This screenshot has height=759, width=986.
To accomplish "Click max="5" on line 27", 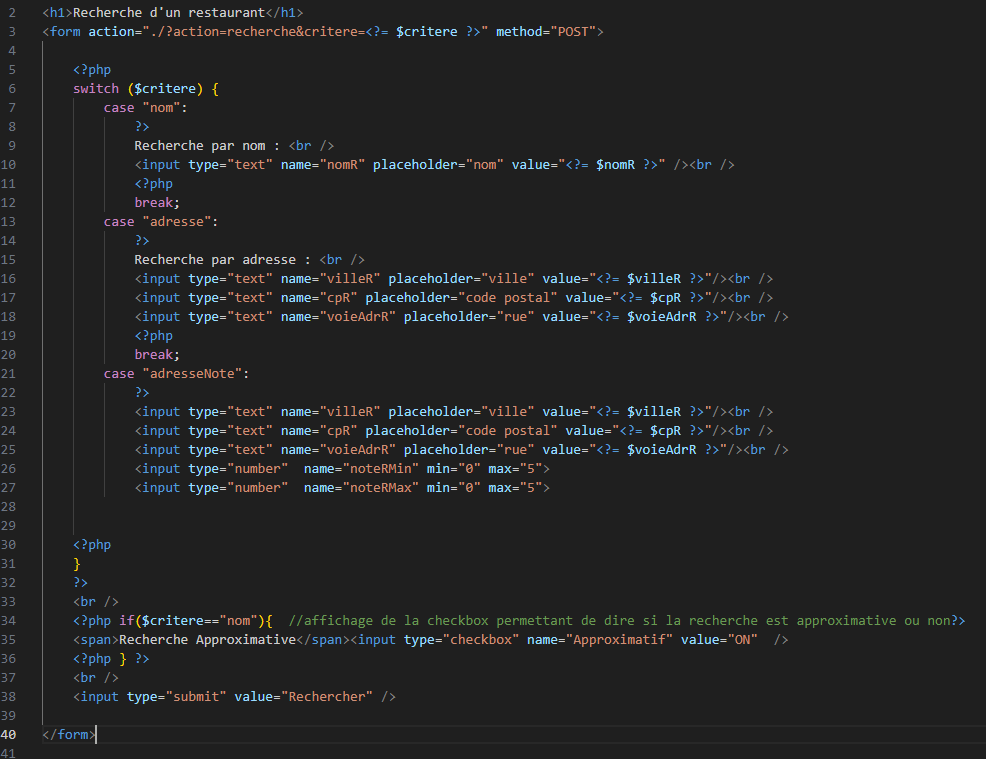I will (515, 487).
